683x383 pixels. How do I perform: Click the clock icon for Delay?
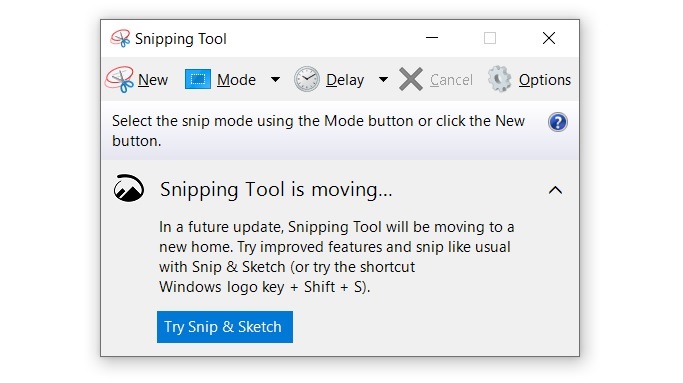(307, 79)
